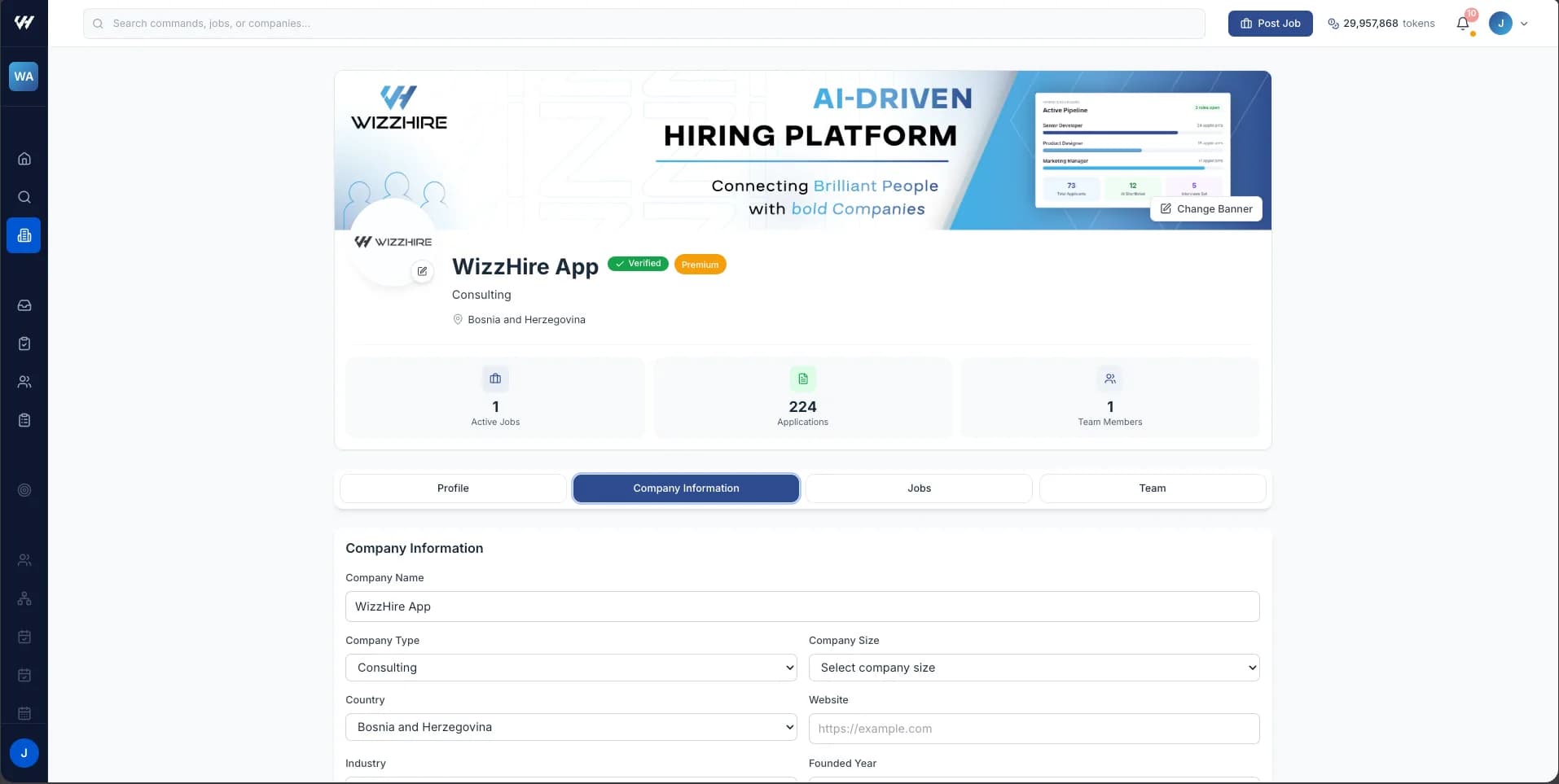Open the inbox tray sidebar icon
This screenshot has height=784, width=1559.
click(24, 305)
